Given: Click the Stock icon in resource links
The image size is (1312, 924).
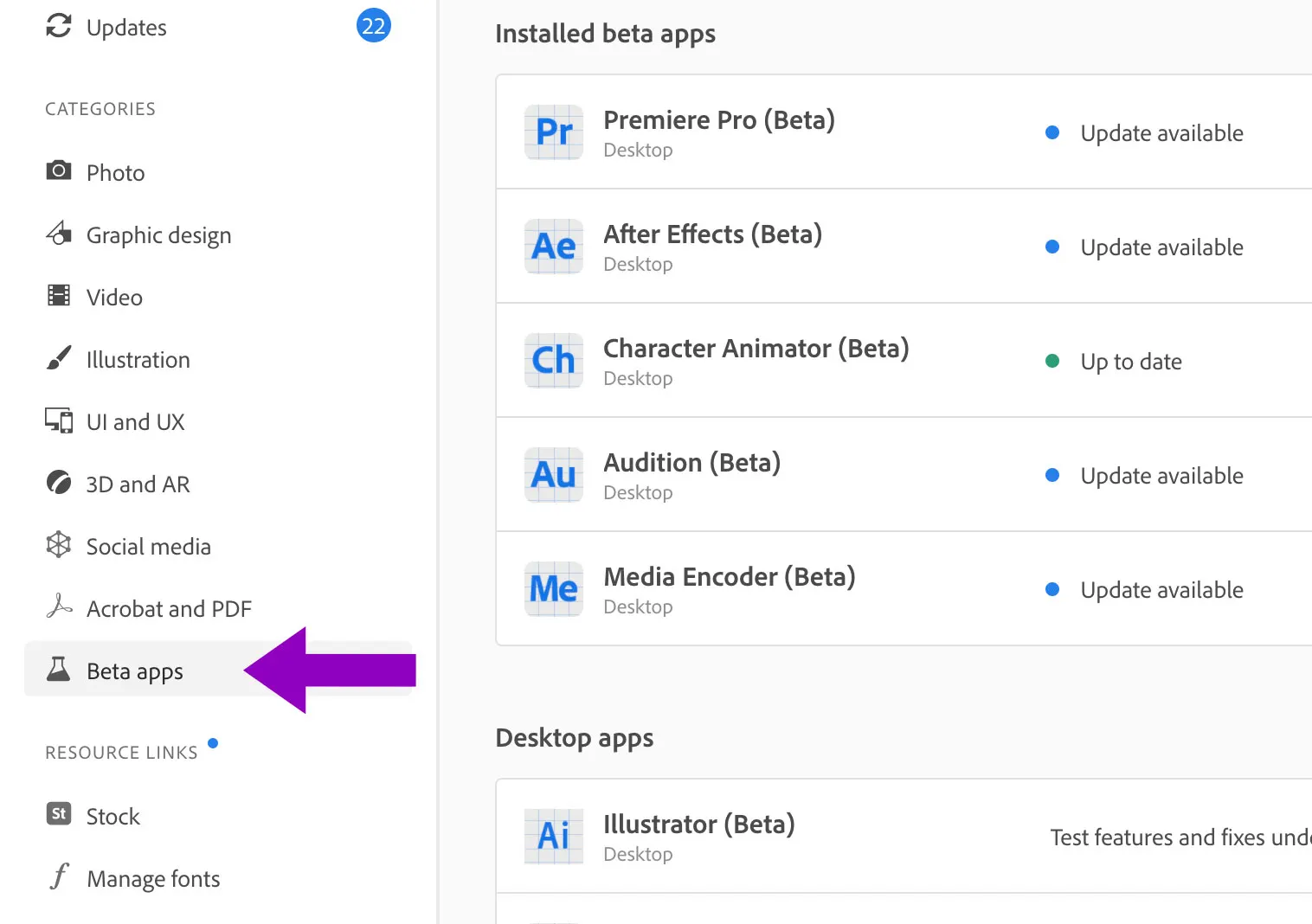Looking at the screenshot, I should [59, 814].
